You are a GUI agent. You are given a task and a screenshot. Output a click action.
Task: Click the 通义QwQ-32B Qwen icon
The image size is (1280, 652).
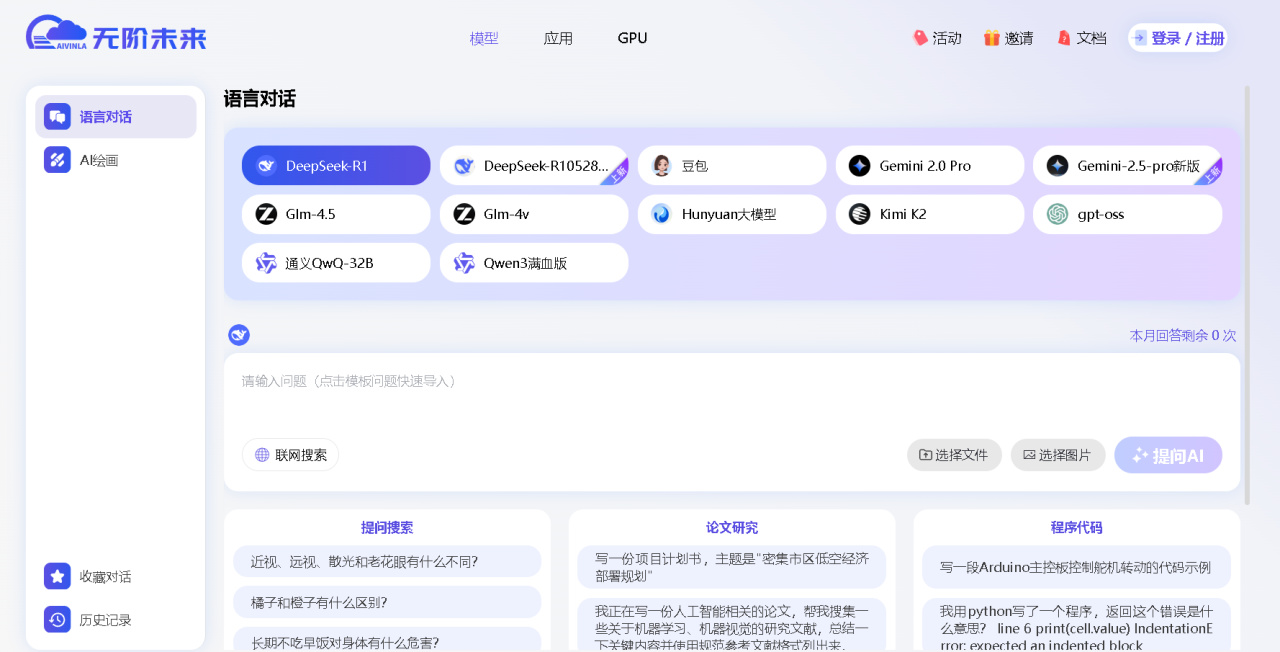pyautogui.click(x=266, y=263)
